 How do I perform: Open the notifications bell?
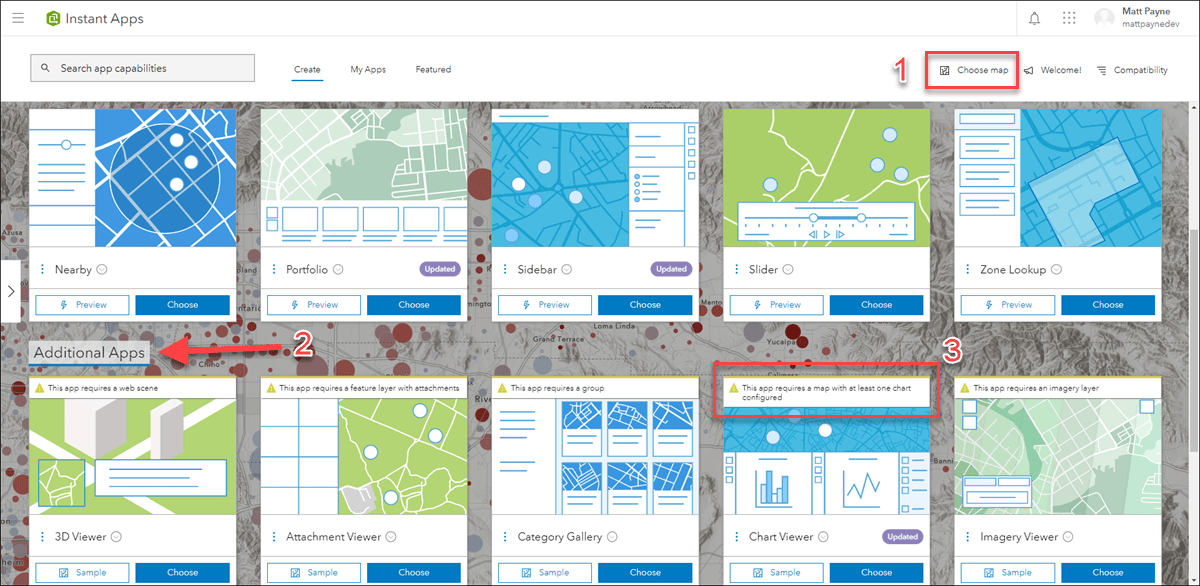[1034, 18]
